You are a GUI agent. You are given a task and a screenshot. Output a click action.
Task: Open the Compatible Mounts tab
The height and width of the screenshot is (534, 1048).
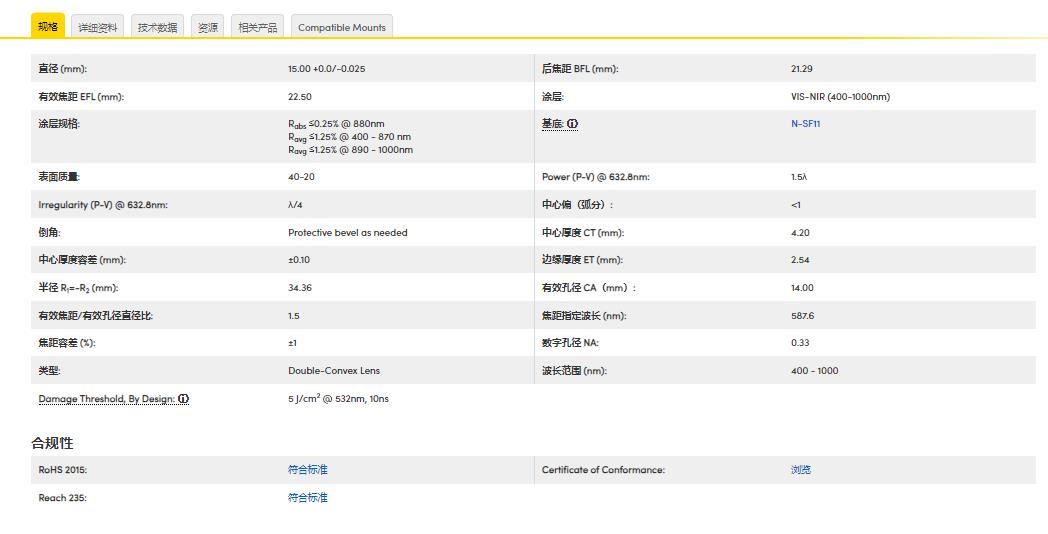click(341, 27)
